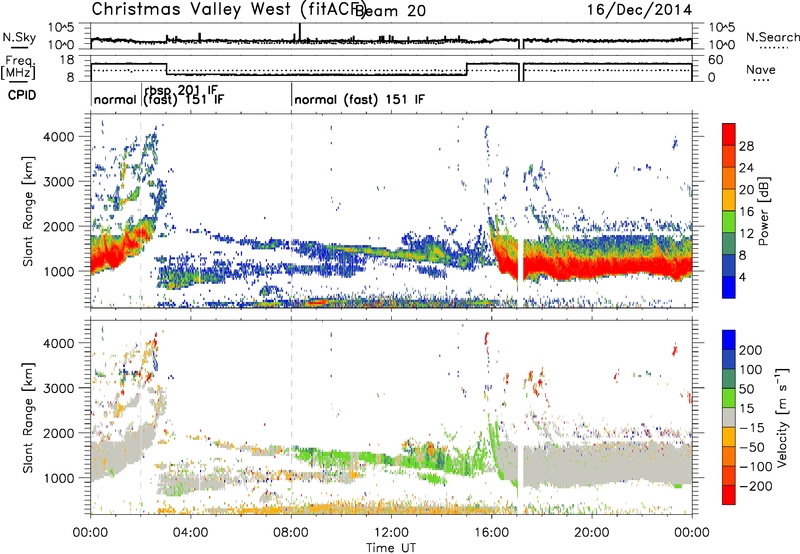Select the '16:00' time axis label
This screenshot has height=554, width=800.
492,533
